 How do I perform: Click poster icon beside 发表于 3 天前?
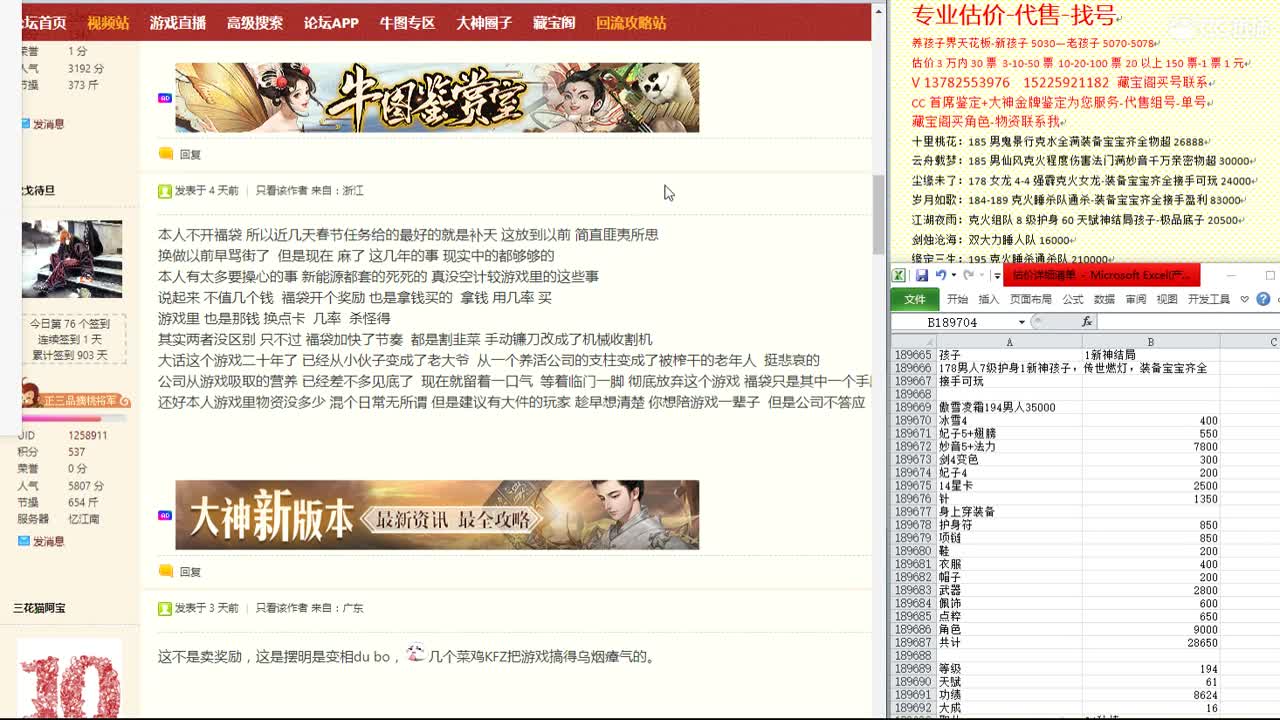(x=164, y=607)
